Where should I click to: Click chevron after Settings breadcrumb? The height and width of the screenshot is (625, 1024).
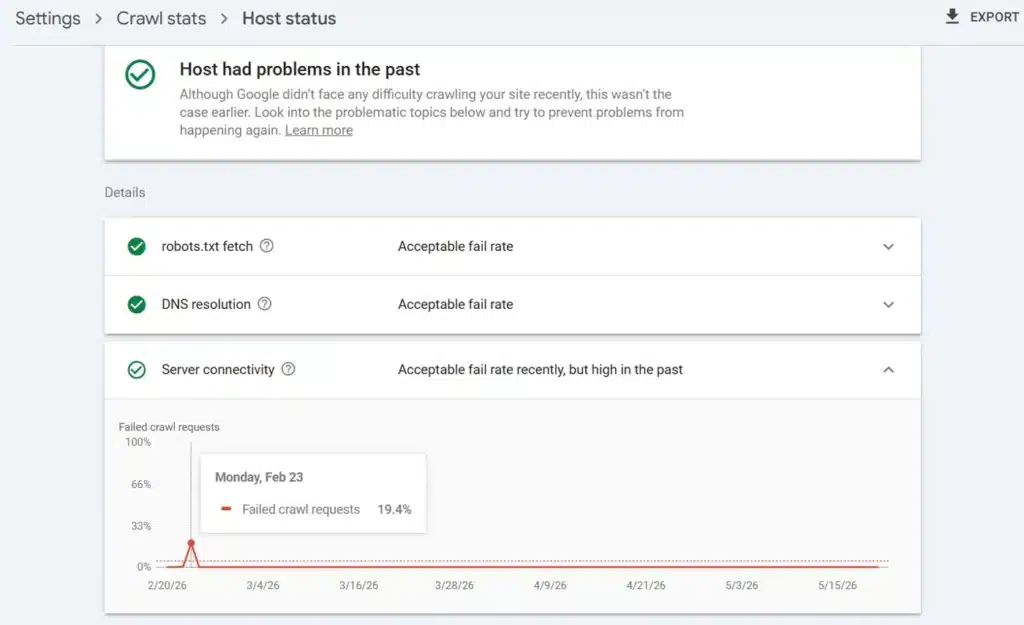coord(99,18)
